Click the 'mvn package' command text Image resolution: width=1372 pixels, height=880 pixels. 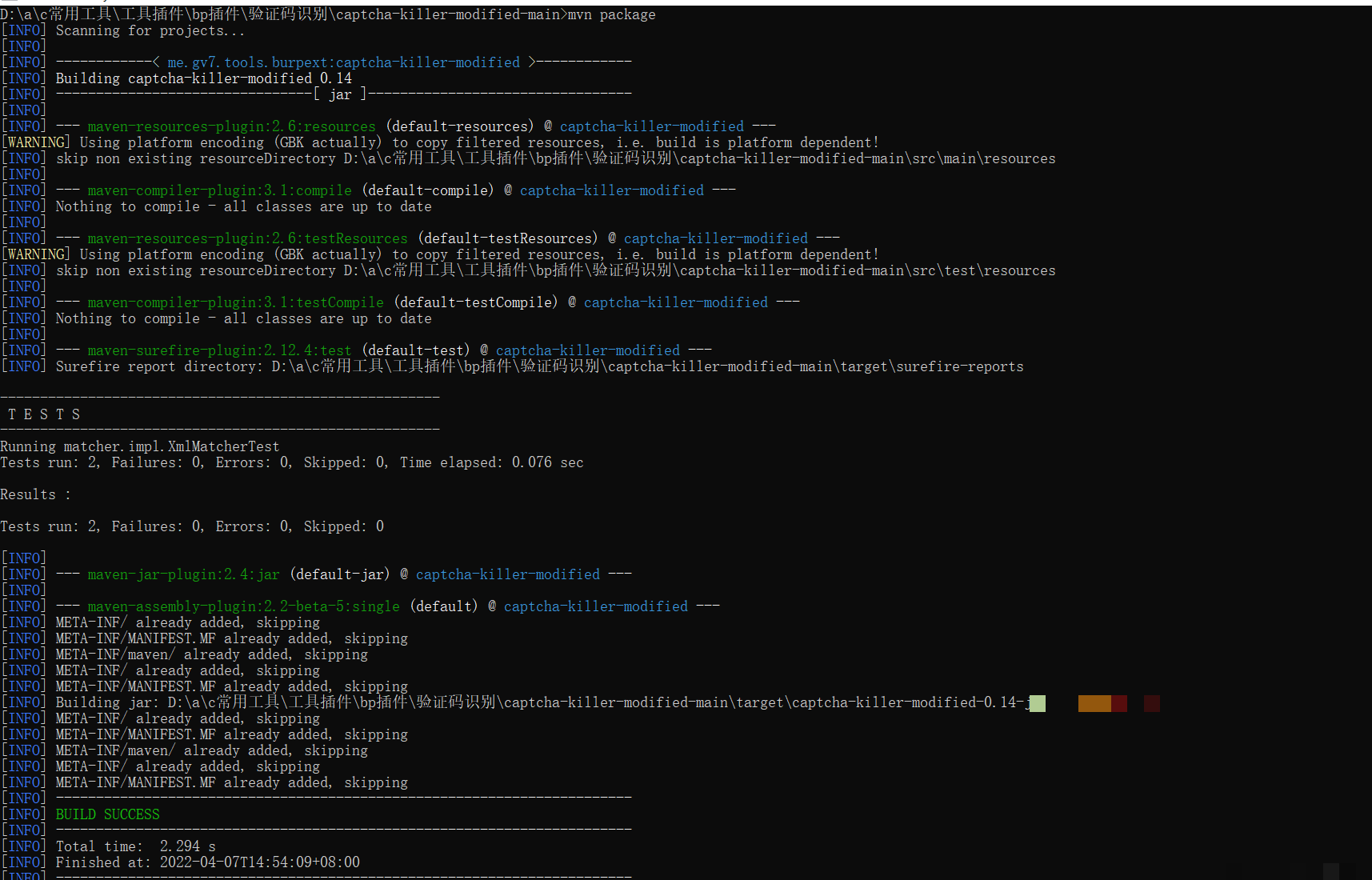[611, 14]
